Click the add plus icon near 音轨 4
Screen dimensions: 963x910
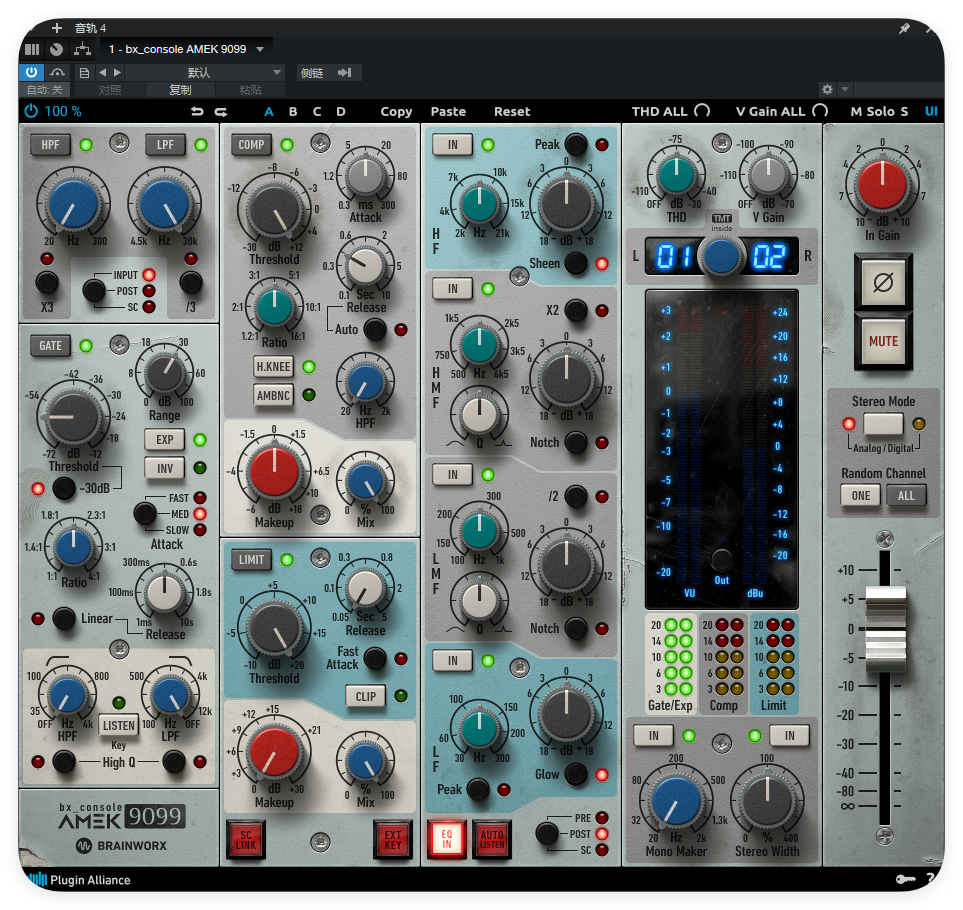click(57, 28)
